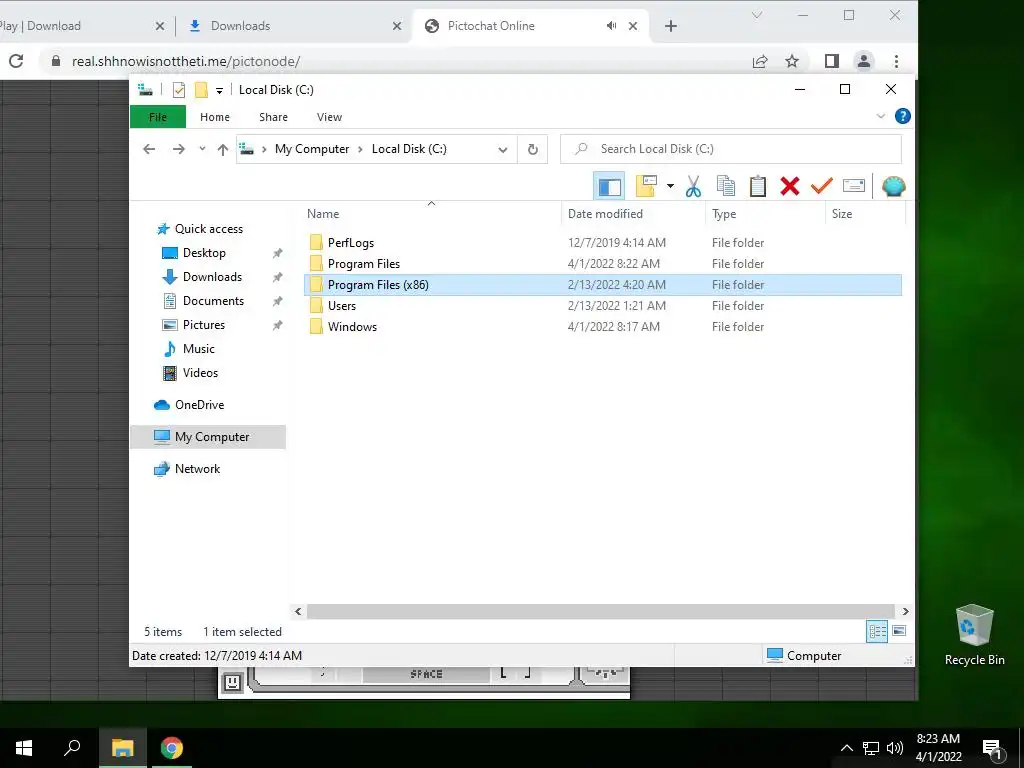
Task: Expand the address bar history dropdown
Action: (503, 150)
